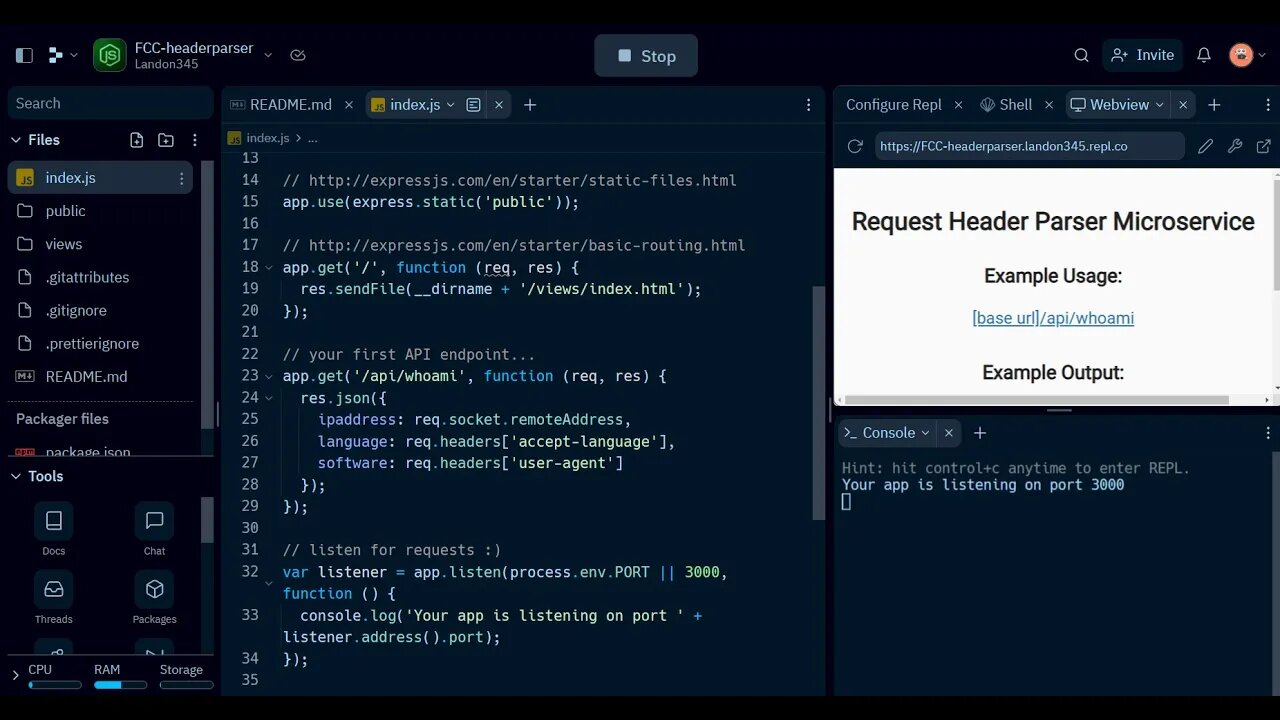This screenshot has height=720, width=1280.
Task: Open search magnifier in top bar
Action: point(1081,55)
